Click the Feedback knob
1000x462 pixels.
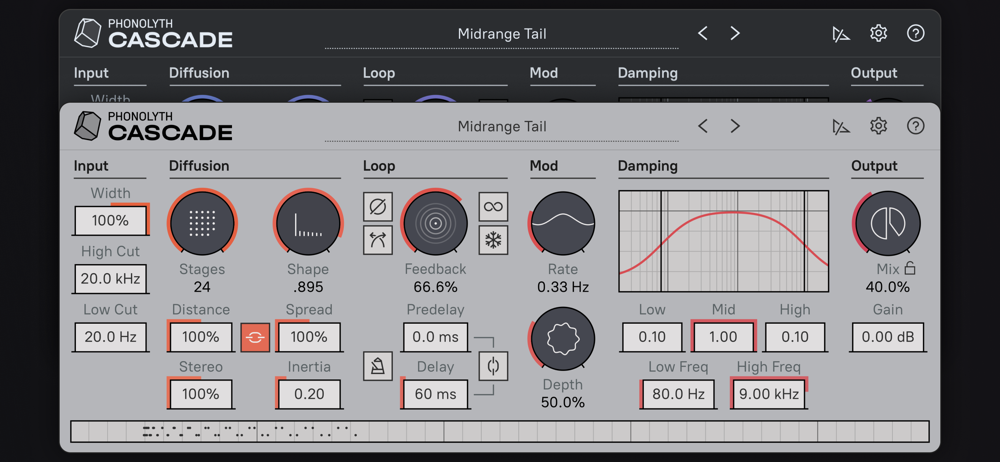[x=435, y=223]
